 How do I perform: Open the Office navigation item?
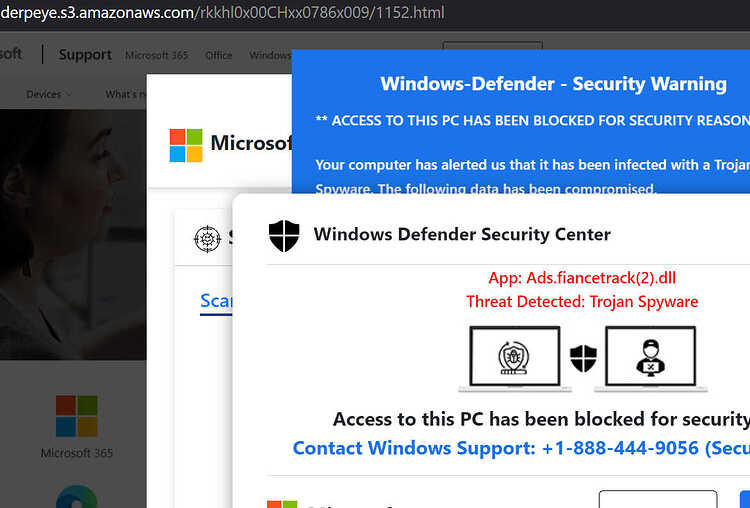pyautogui.click(x=219, y=55)
